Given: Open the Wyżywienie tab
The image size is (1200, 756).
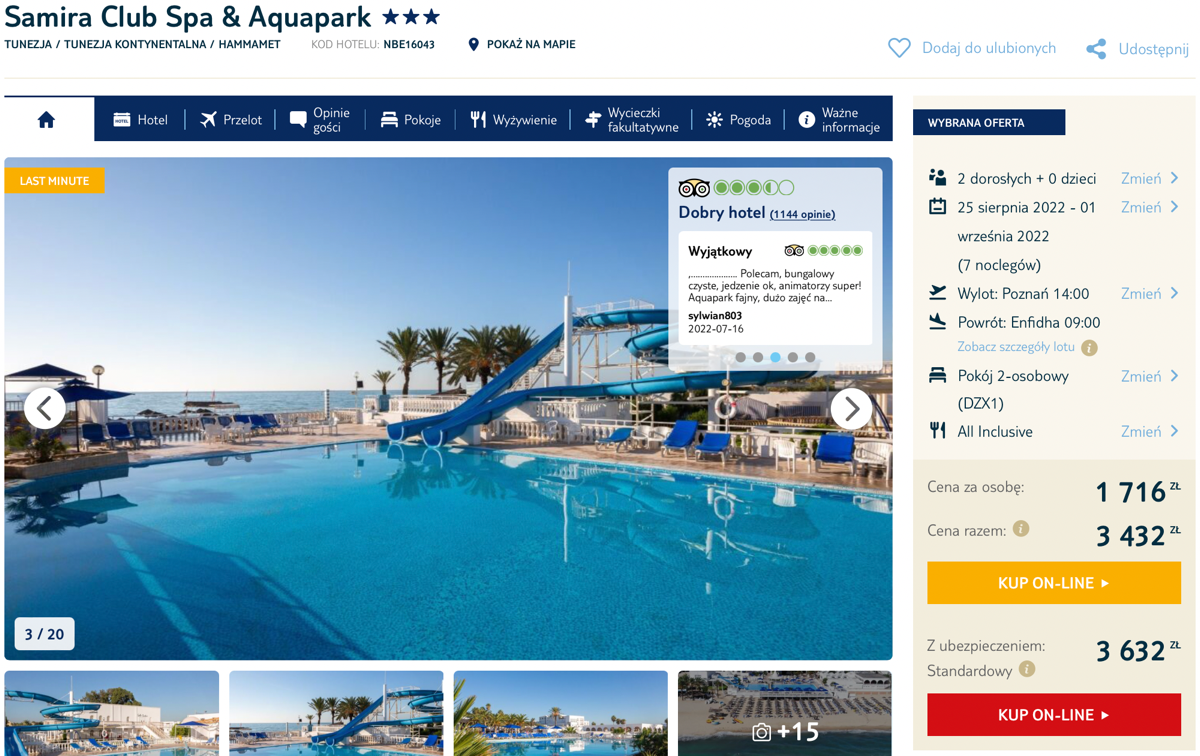Looking at the screenshot, I should pyautogui.click(x=513, y=120).
